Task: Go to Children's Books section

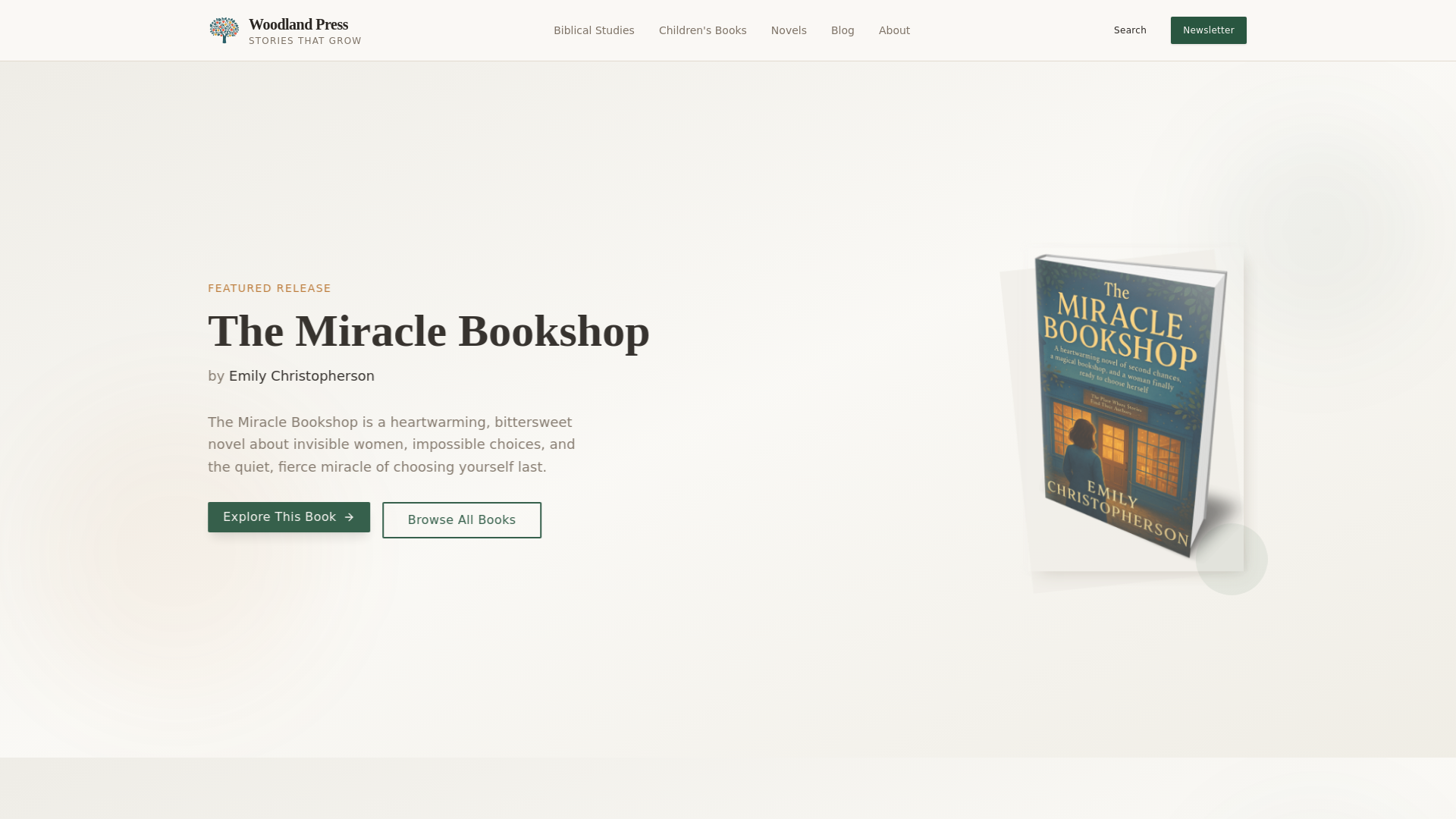Action: 702,30
